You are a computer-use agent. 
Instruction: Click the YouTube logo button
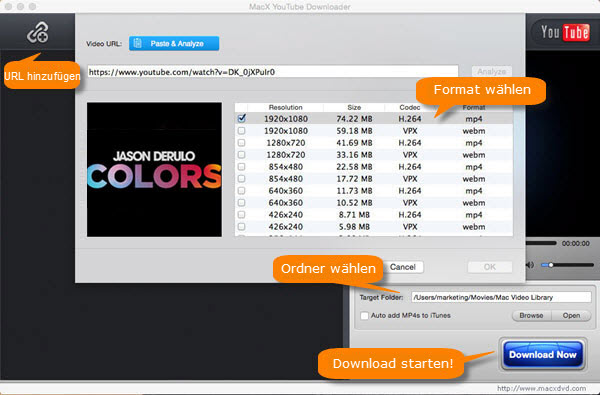[565, 32]
